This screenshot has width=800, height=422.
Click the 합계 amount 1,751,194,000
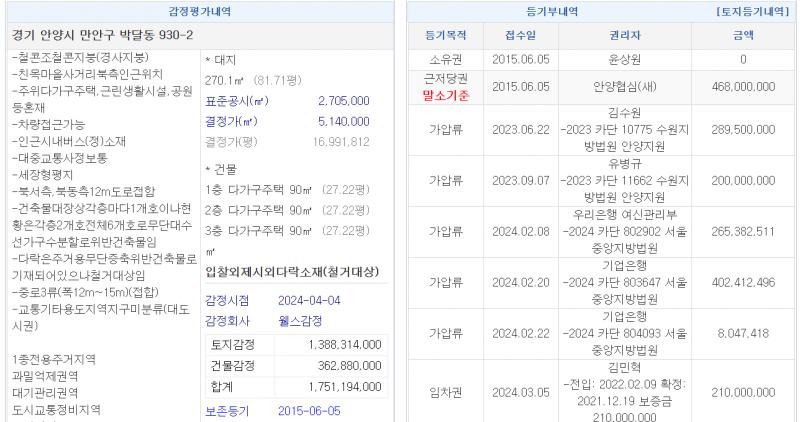[x=336, y=384]
